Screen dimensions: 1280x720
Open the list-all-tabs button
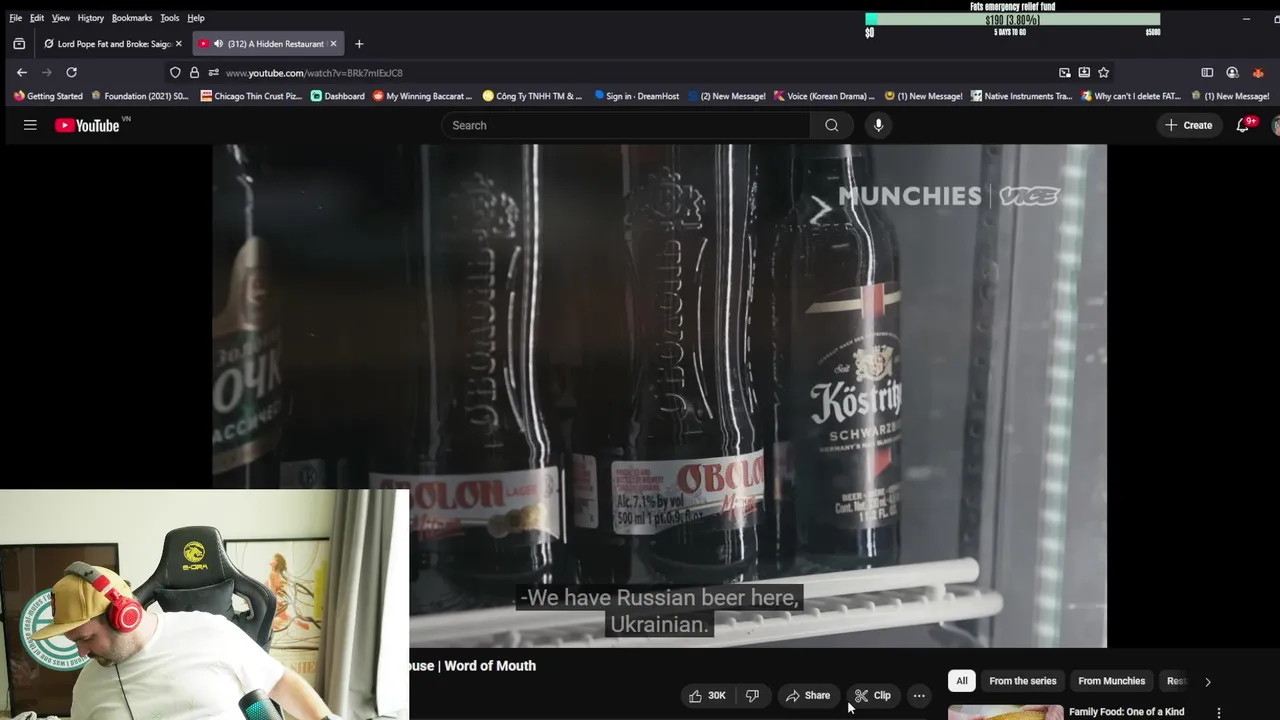point(19,44)
